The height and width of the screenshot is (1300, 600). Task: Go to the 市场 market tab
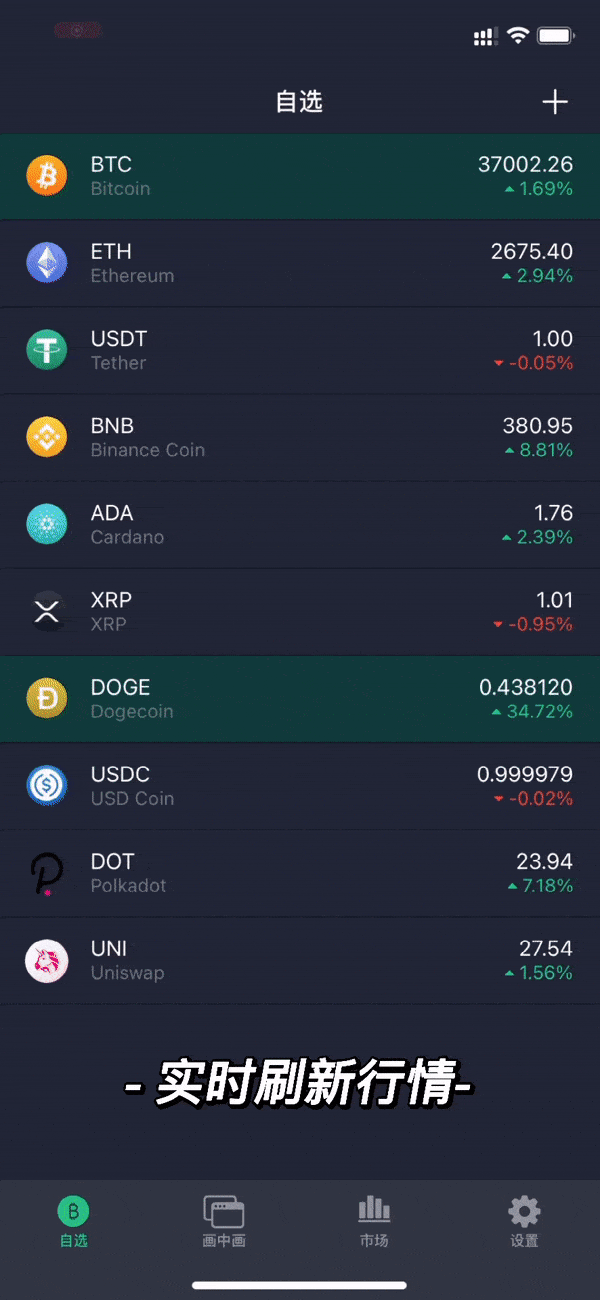tap(374, 1222)
